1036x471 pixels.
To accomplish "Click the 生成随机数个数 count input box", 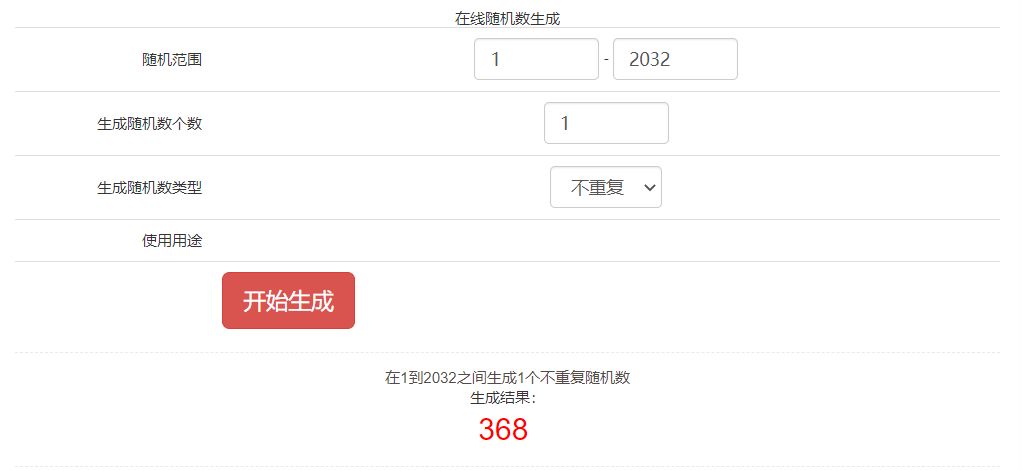I will coord(607,123).
